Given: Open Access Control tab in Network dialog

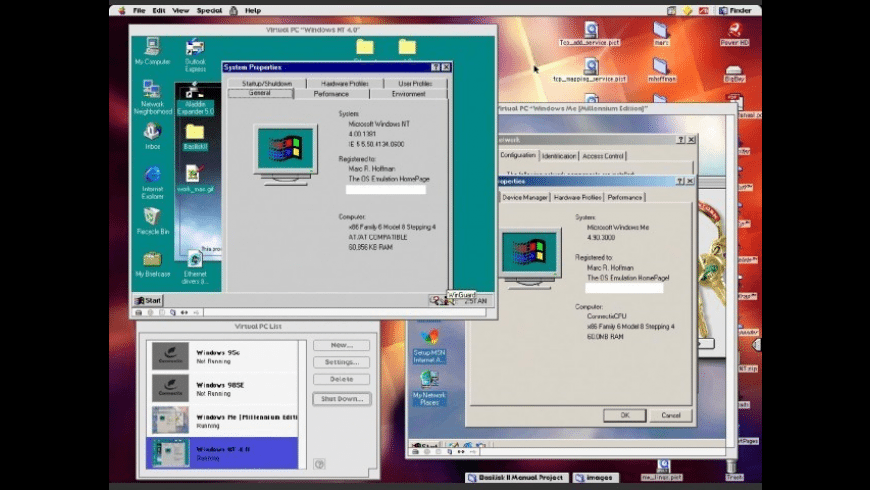Looking at the screenshot, I should coord(603,156).
